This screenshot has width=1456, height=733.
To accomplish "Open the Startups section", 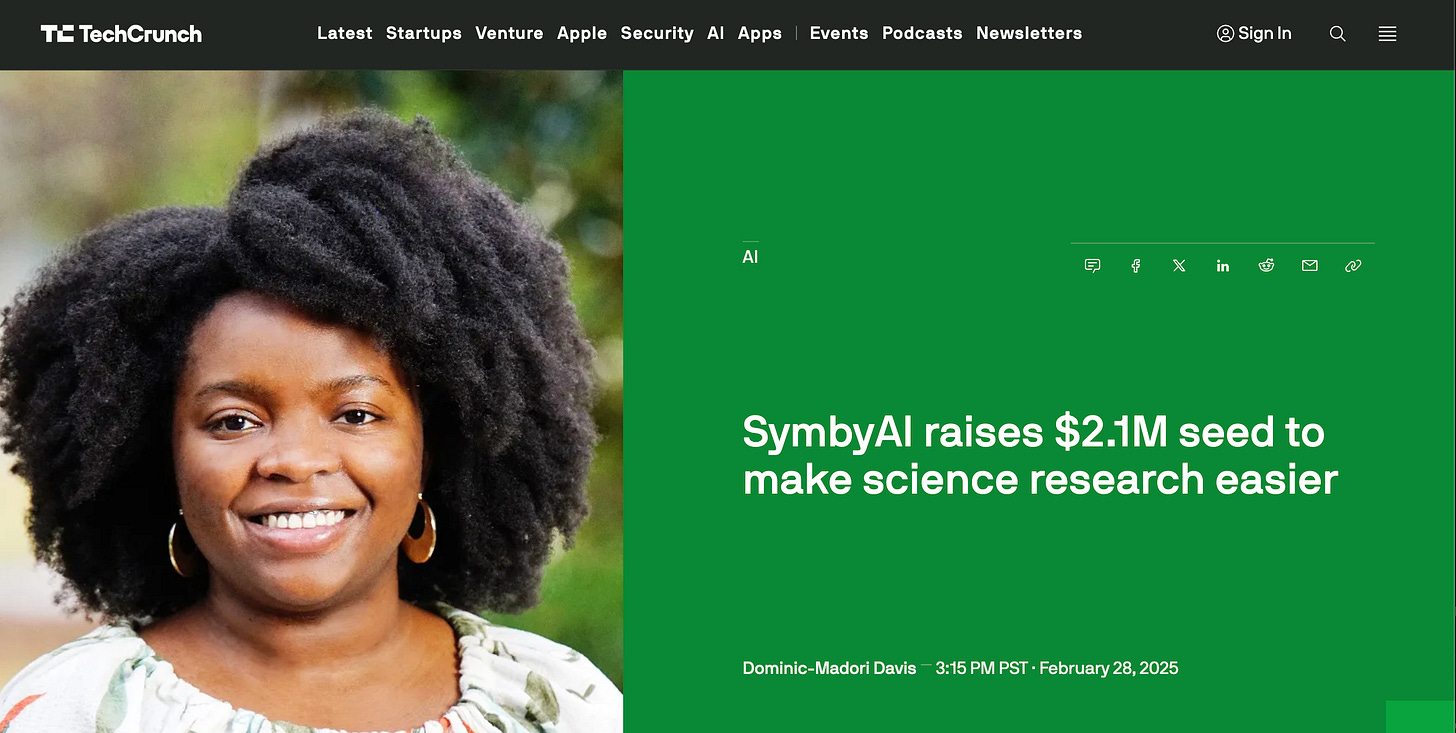I will point(424,33).
